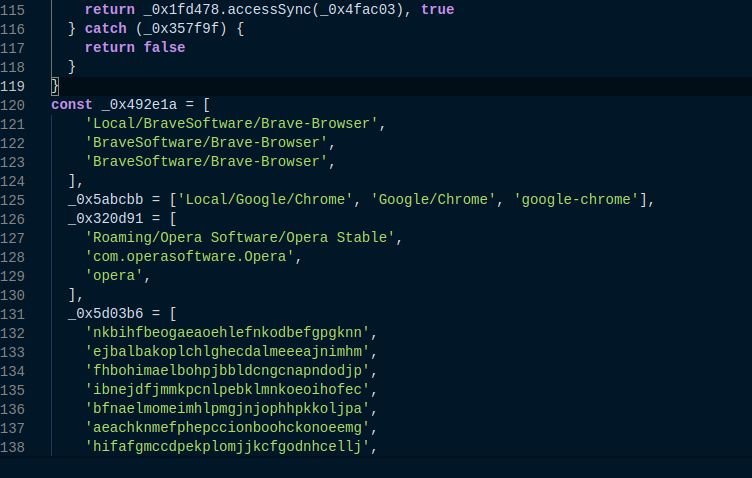Click string 'google-chrome'
The image size is (752, 478).
[576, 199]
